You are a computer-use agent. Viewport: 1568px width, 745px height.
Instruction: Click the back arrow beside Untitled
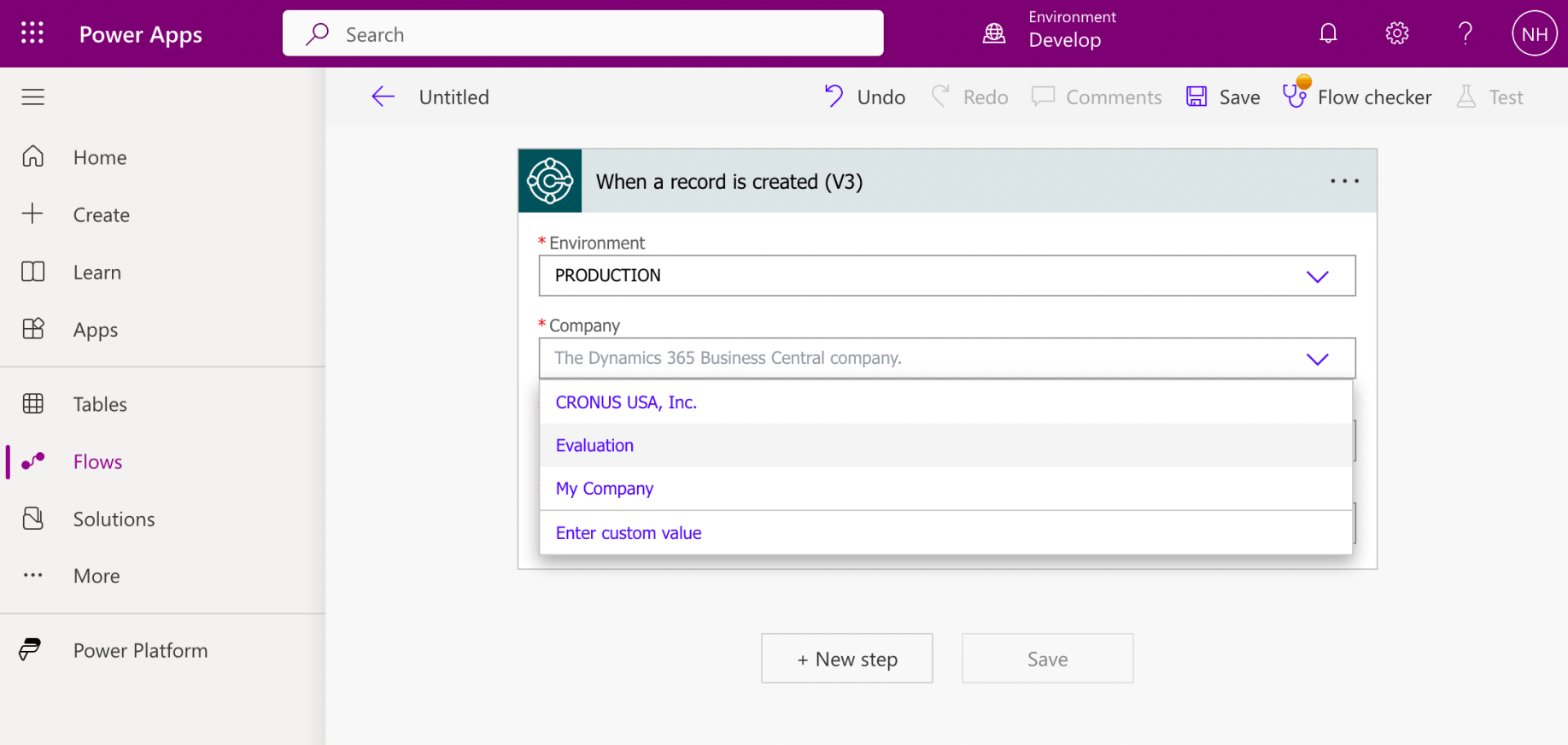click(383, 97)
